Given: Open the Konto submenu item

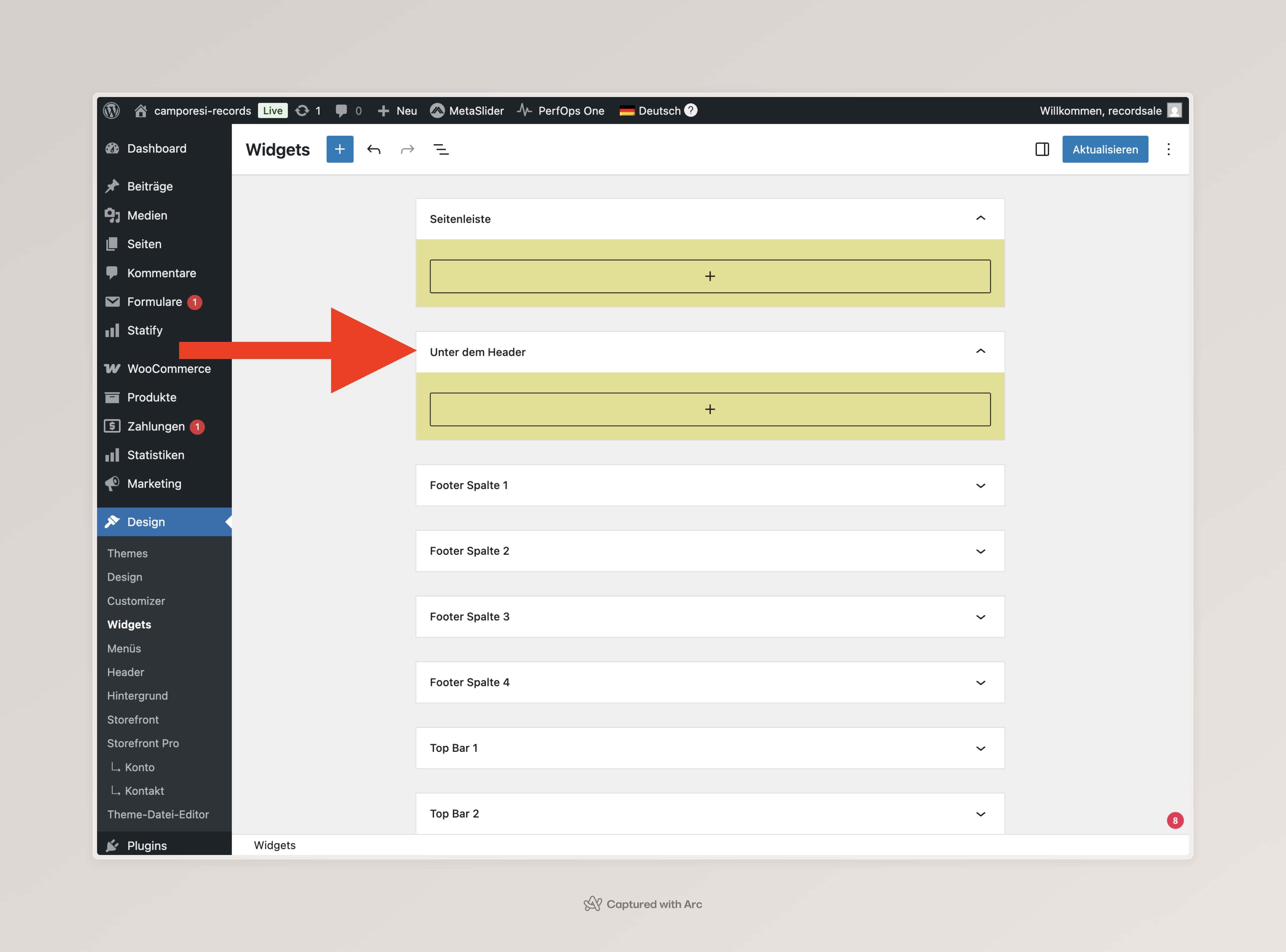Looking at the screenshot, I should click(x=140, y=767).
